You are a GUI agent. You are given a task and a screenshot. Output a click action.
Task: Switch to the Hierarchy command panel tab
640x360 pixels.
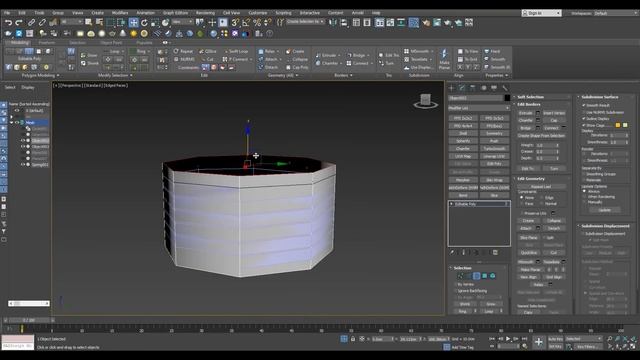473,88
